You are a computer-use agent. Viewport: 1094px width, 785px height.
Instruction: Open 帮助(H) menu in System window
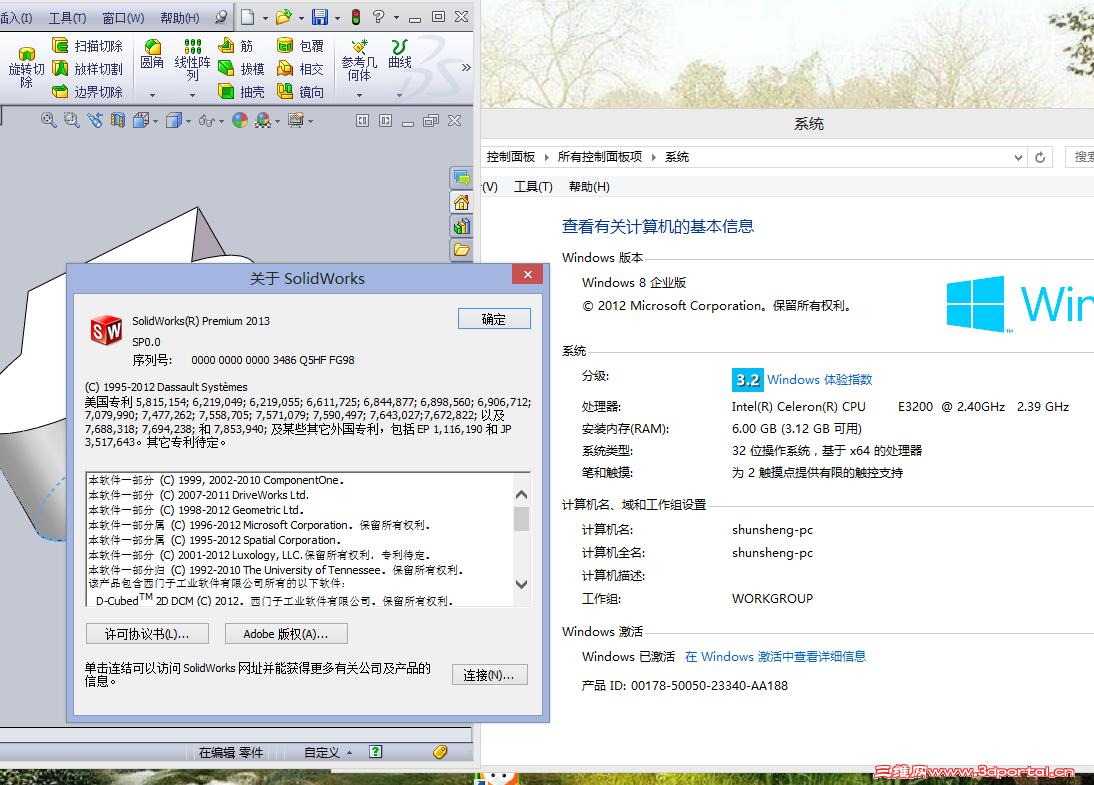point(589,186)
